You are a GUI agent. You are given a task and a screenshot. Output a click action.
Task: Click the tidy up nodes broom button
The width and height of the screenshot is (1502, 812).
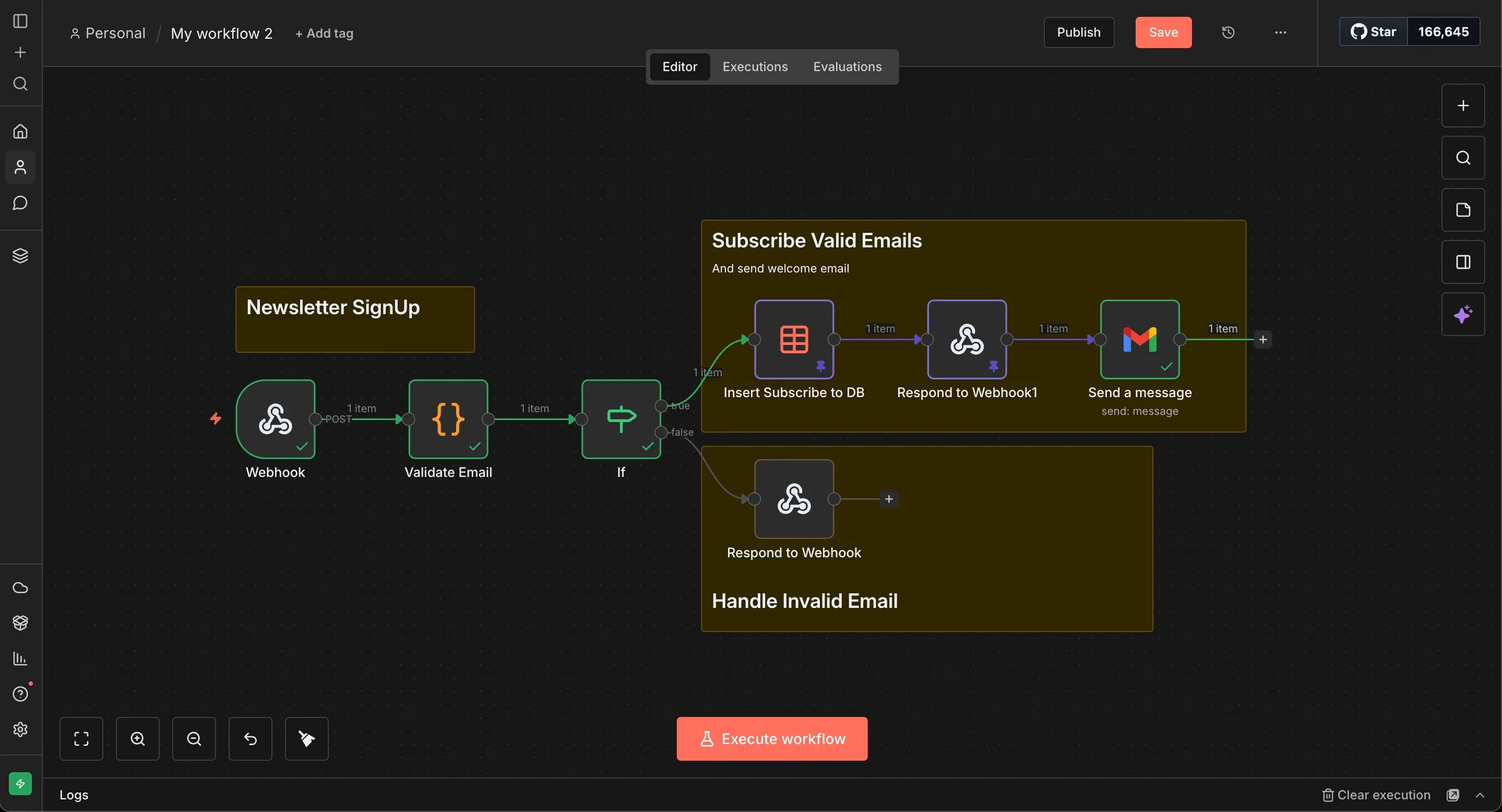pos(307,739)
